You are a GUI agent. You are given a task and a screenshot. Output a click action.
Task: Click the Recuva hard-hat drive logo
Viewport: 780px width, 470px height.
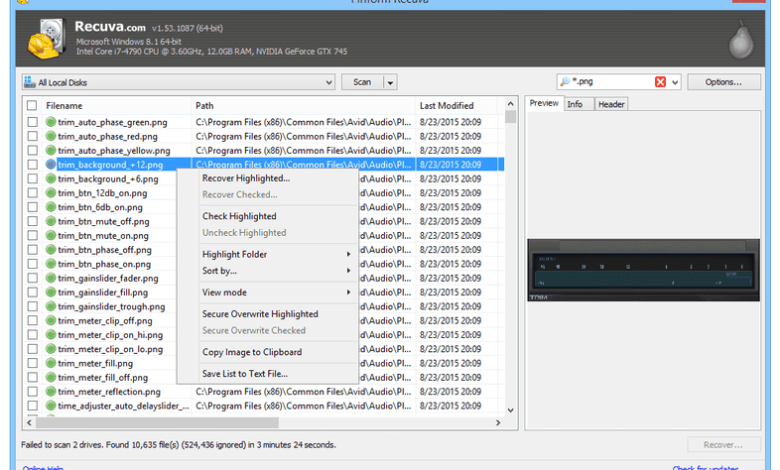click(47, 39)
